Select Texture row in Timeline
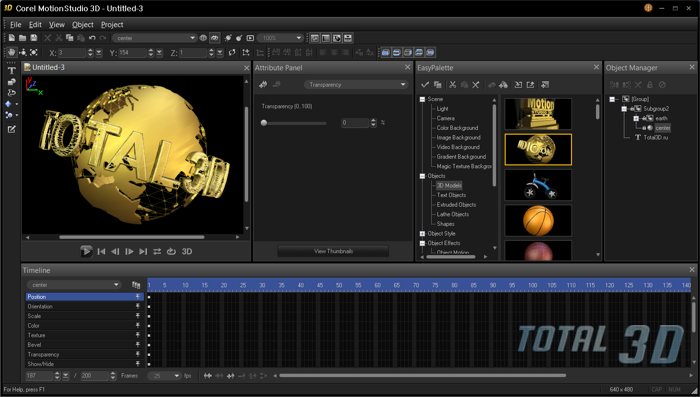The width and height of the screenshot is (700, 397). 84,335
